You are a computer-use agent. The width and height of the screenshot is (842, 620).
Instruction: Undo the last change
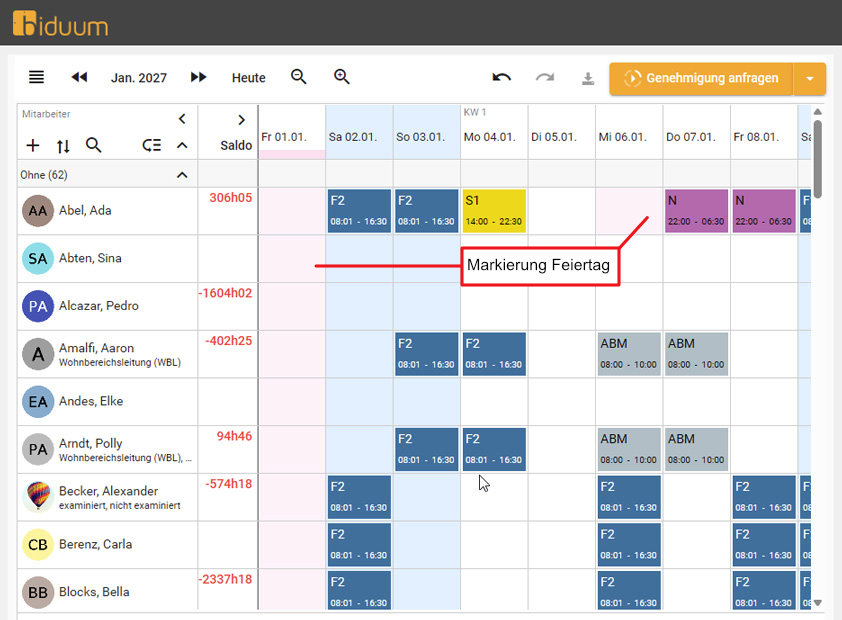[x=502, y=78]
